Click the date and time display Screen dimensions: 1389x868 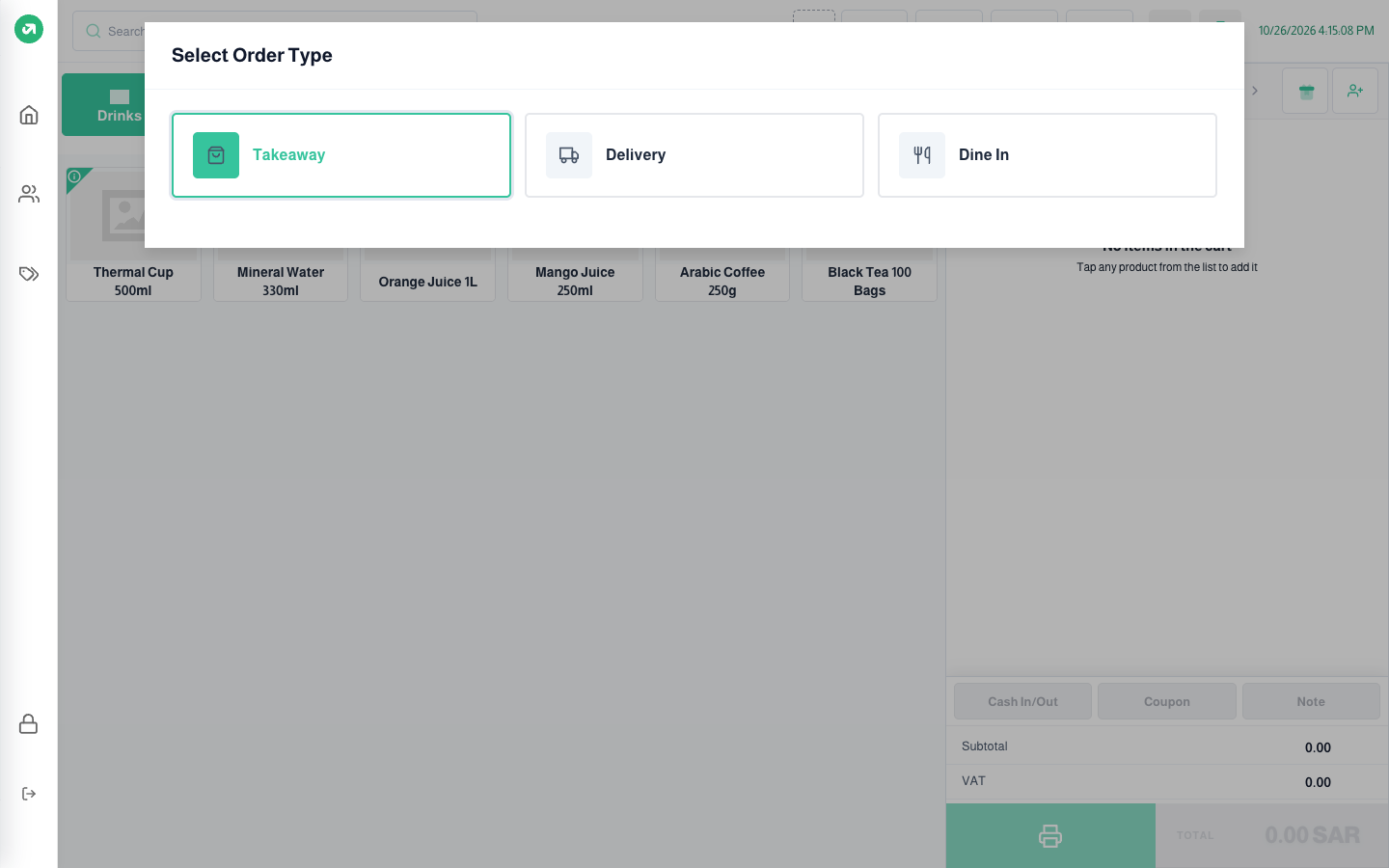pos(1316,31)
